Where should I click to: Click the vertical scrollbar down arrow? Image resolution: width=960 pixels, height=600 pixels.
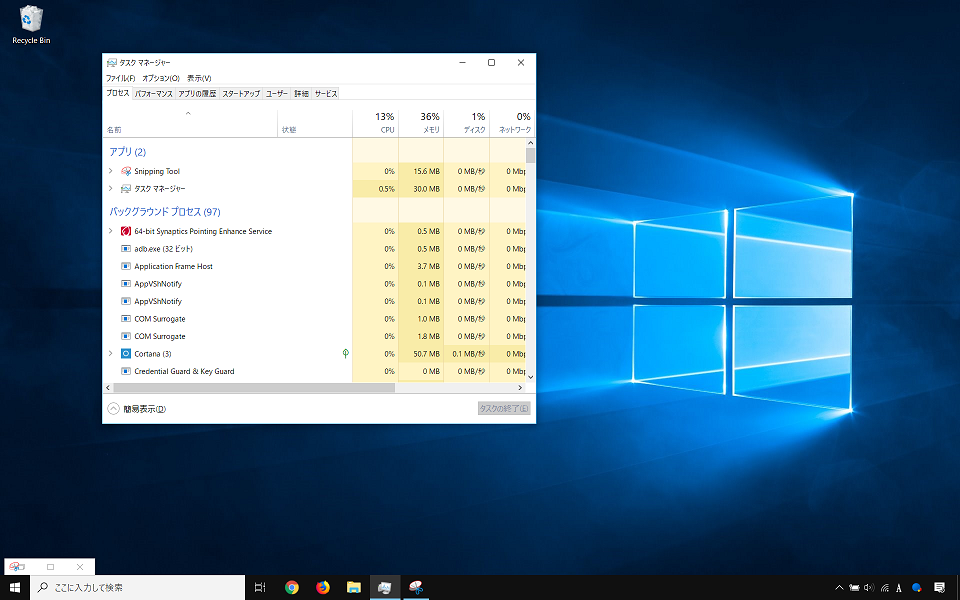[x=530, y=377]
